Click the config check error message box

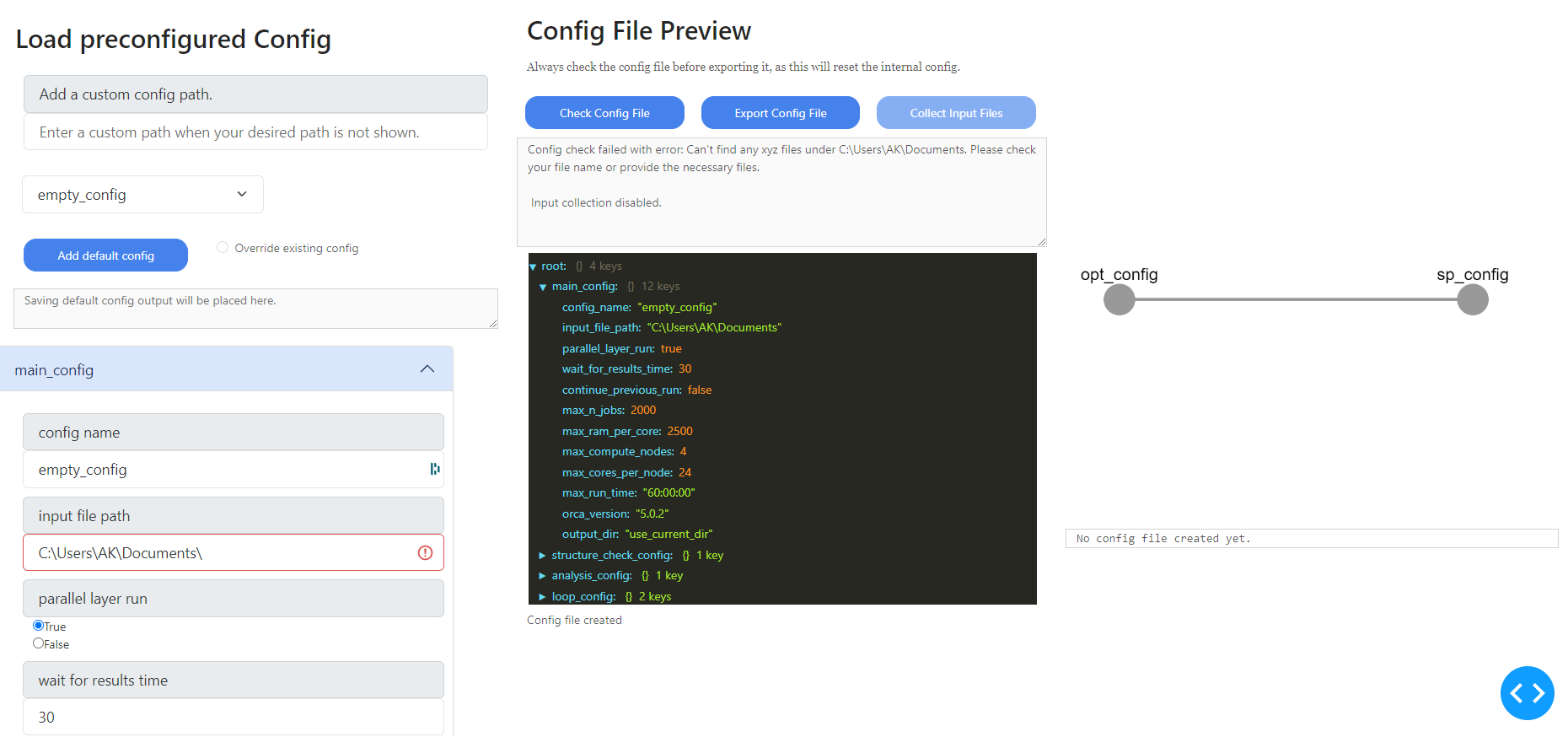coord(781,192)
